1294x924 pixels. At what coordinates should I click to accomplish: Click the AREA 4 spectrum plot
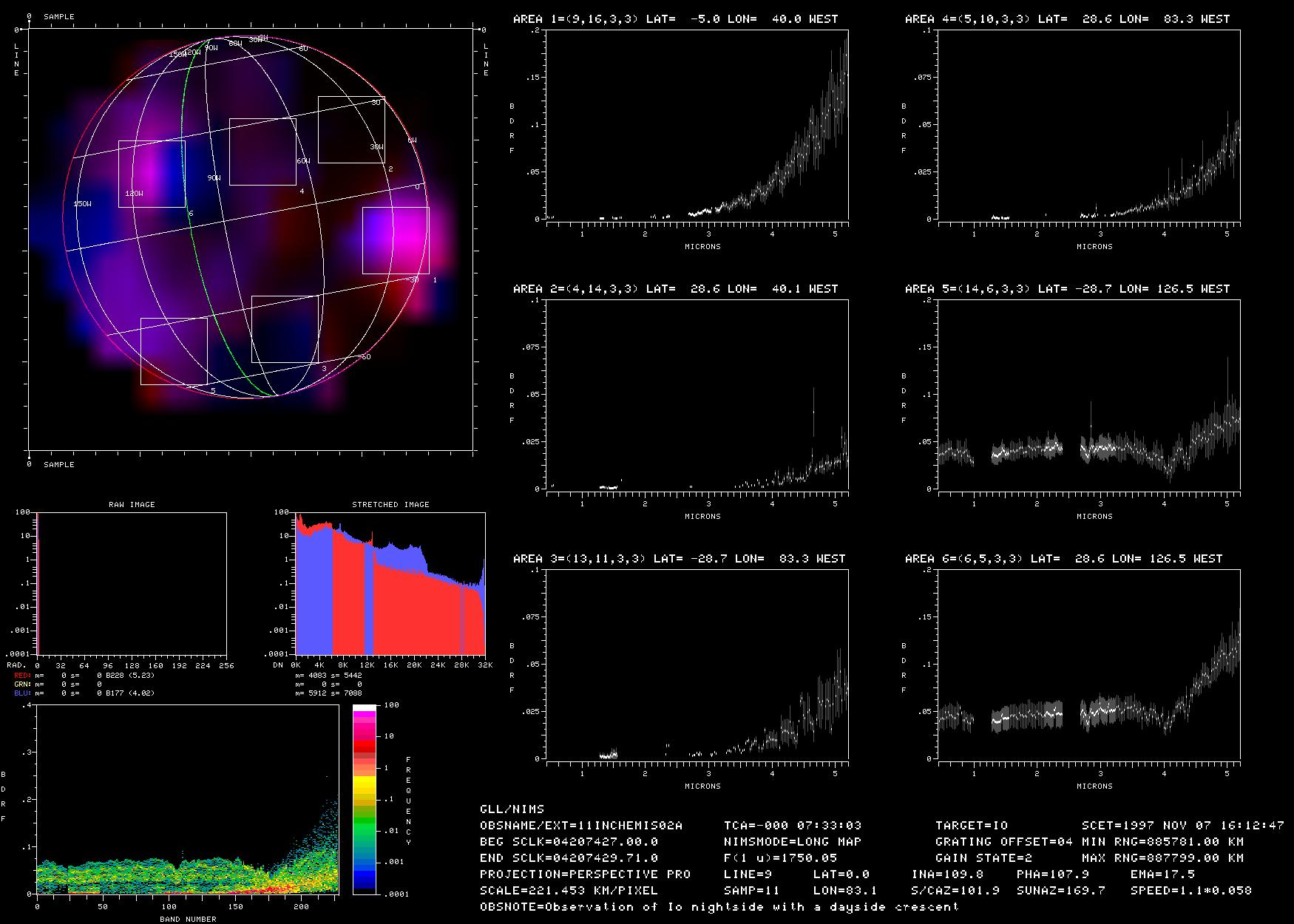tap(1089, 125)
